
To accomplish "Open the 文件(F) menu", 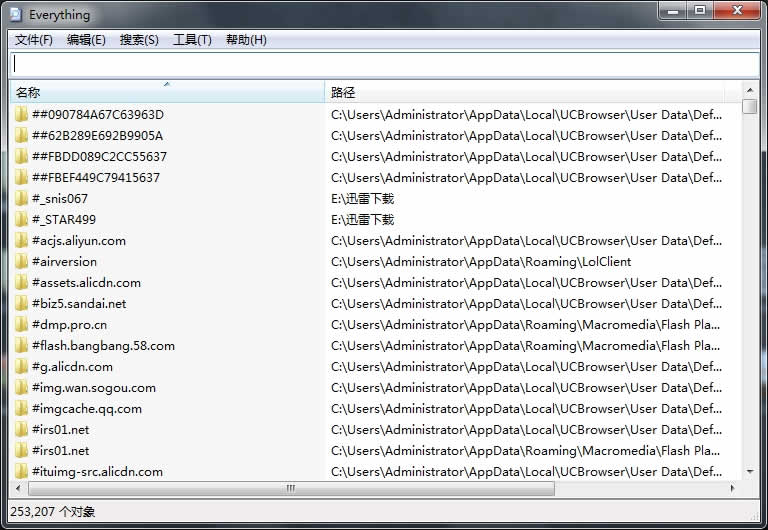I will coord(34,40).
